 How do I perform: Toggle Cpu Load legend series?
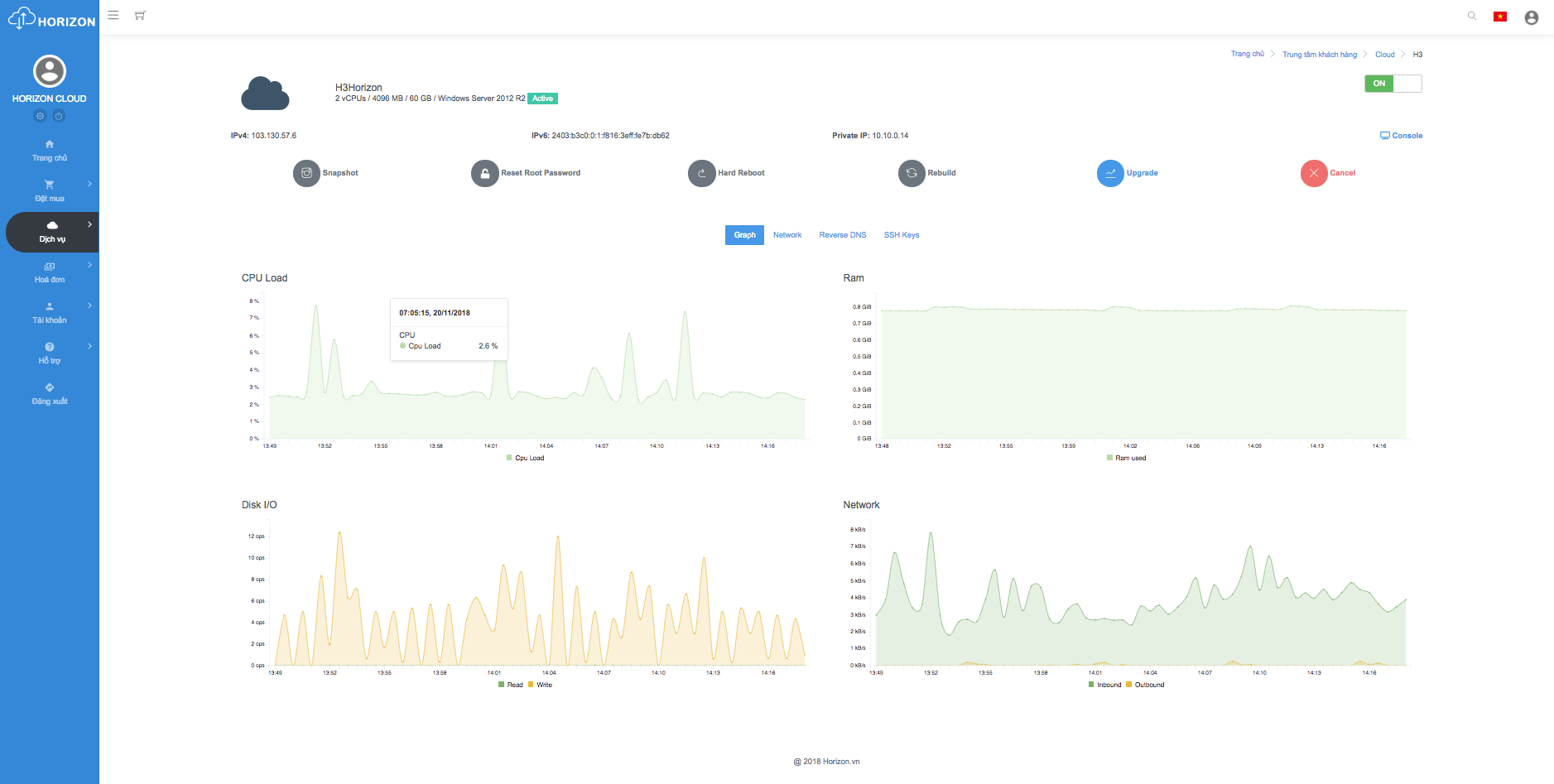(526, 458)
